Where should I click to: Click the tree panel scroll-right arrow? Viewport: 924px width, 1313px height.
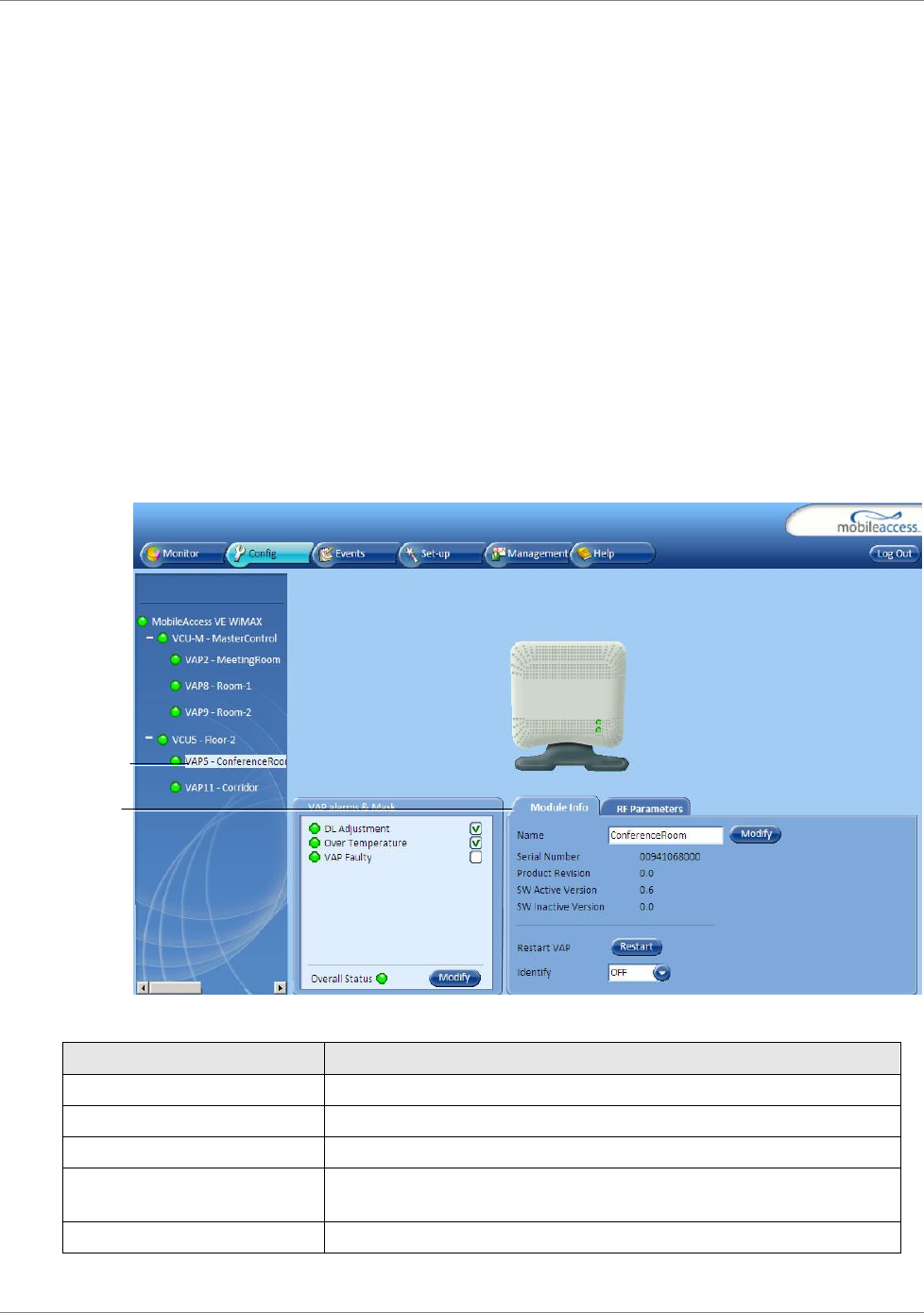tap(280, 988)
